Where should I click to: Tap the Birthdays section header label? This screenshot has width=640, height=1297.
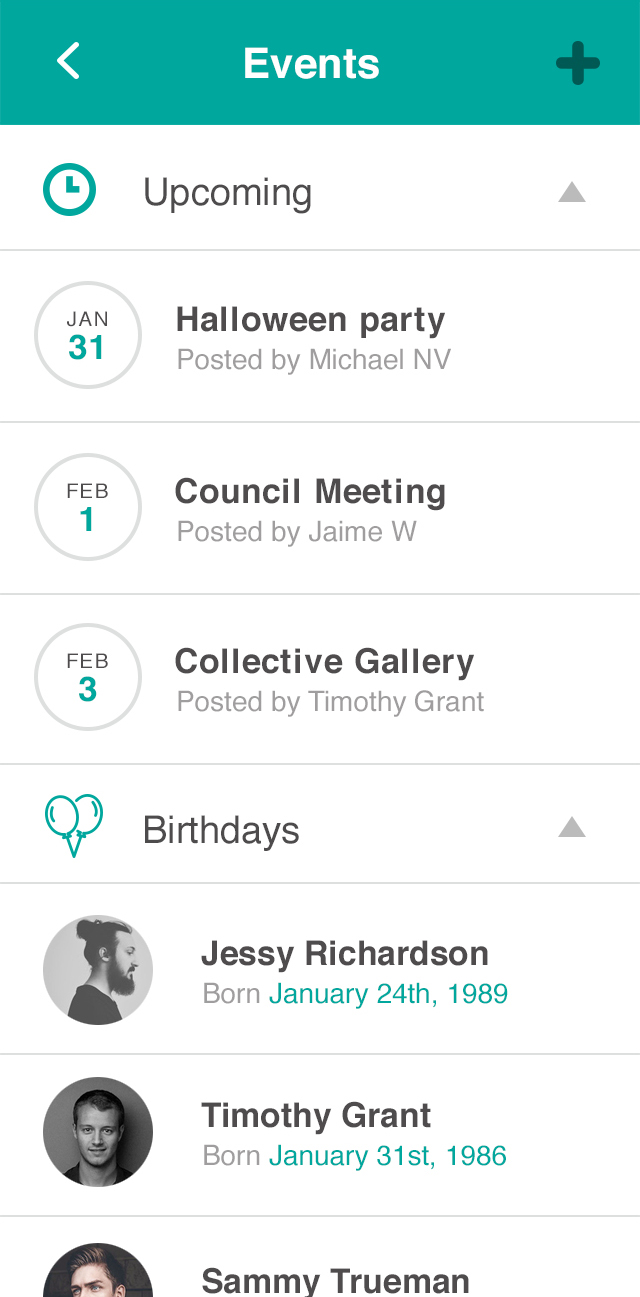tap(221, 830)
